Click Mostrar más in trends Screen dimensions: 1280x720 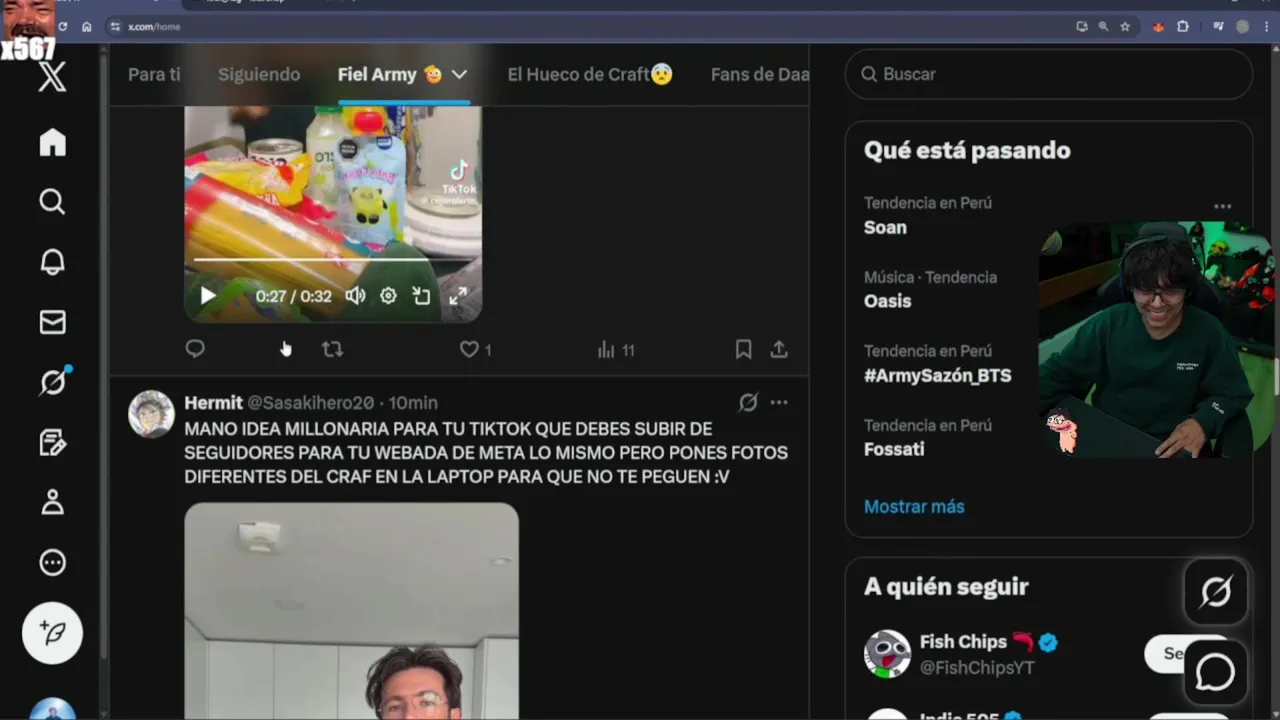click(914, 507)
